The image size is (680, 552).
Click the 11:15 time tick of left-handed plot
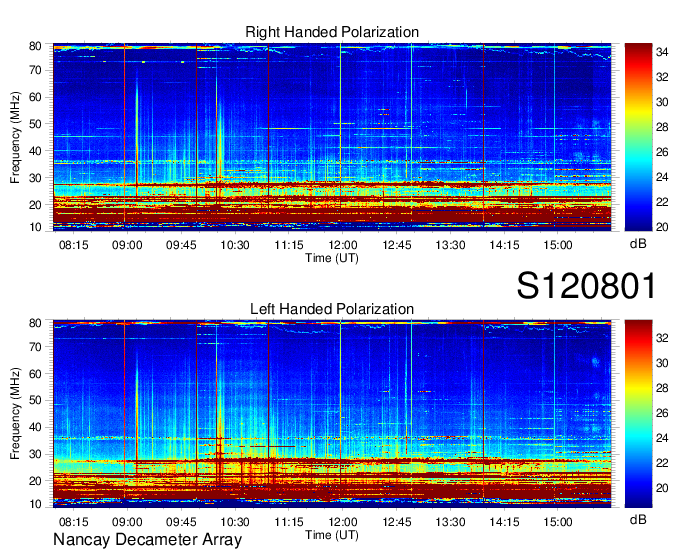pos(289,522)
